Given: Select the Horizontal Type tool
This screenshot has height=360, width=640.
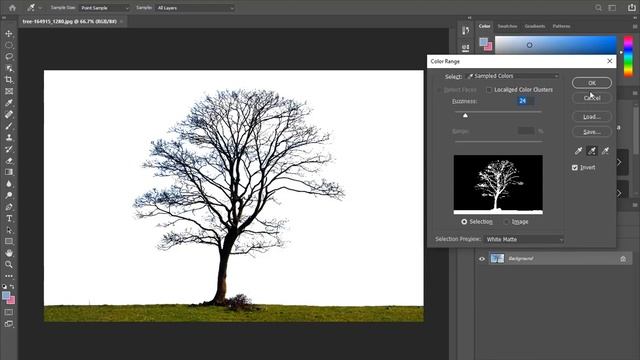Looking at the screenshot, I should [9, 218].
